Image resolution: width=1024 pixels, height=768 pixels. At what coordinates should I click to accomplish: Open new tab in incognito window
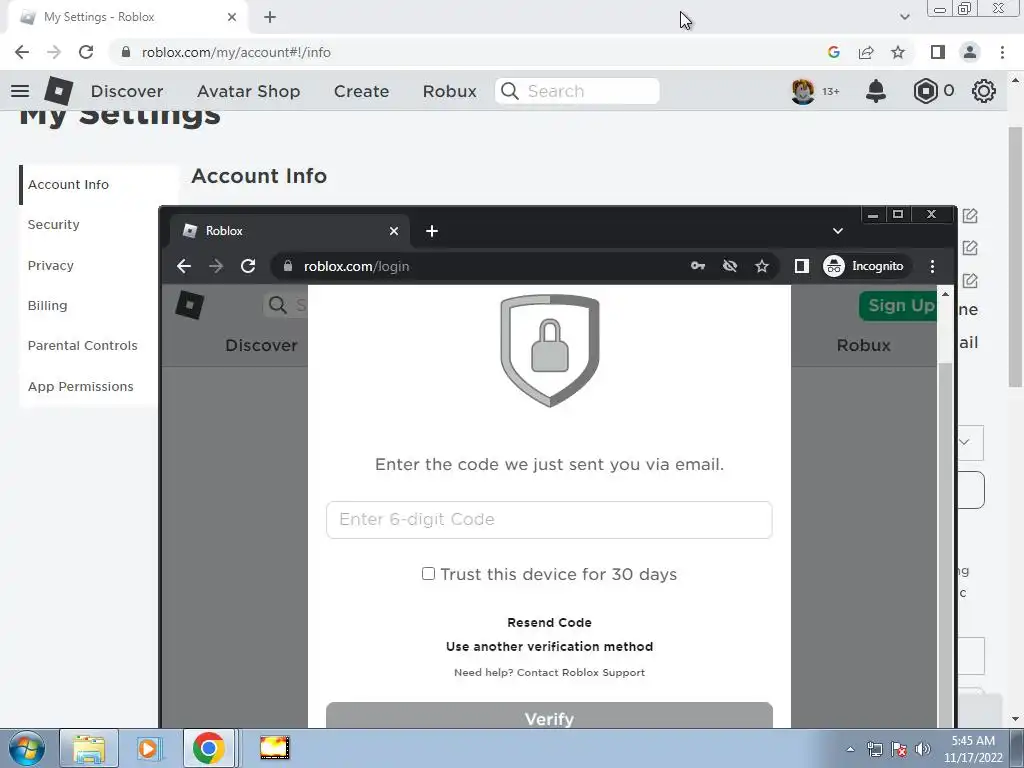coord(432,231)
